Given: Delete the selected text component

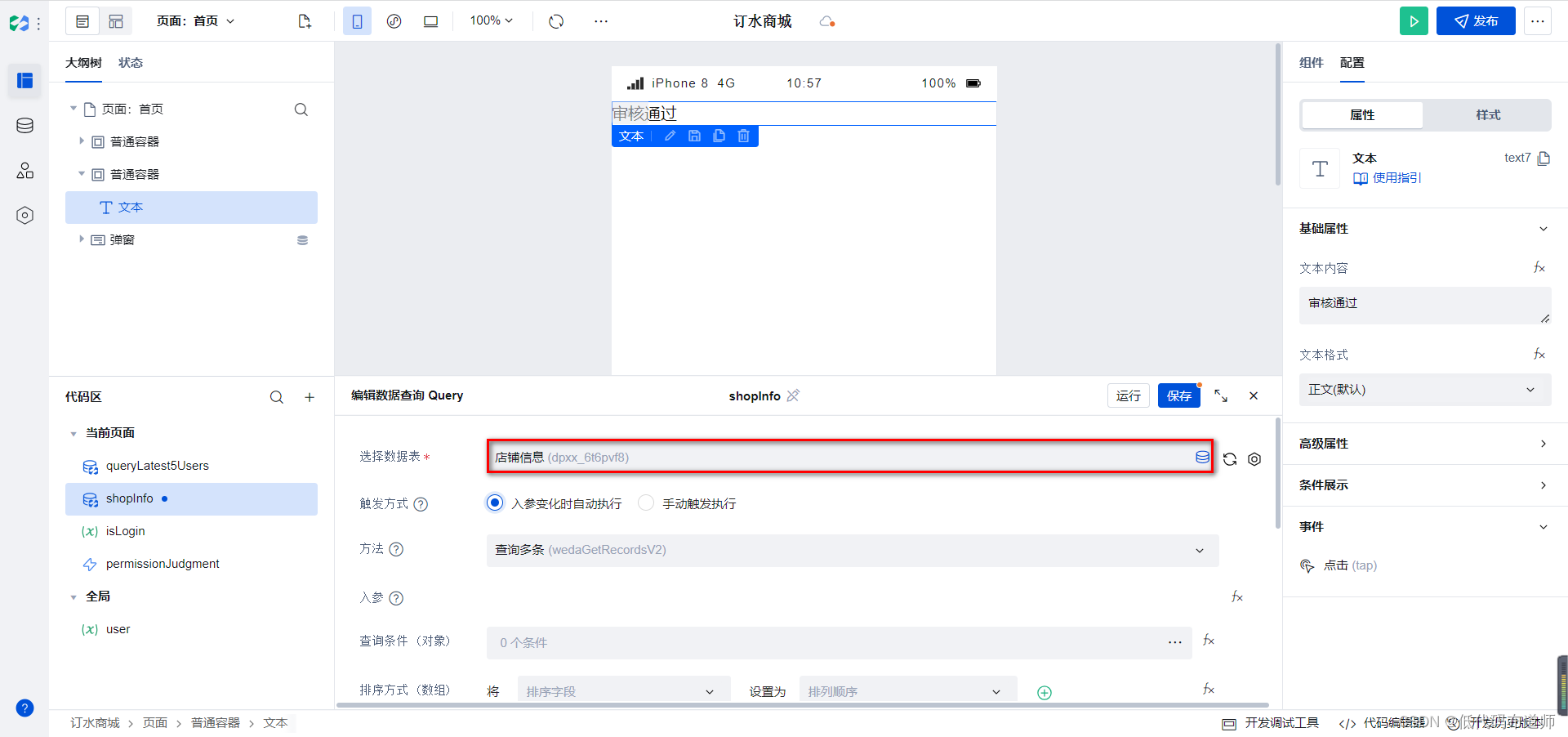Looking at the screenshot, I should click(x=743, y=136).
